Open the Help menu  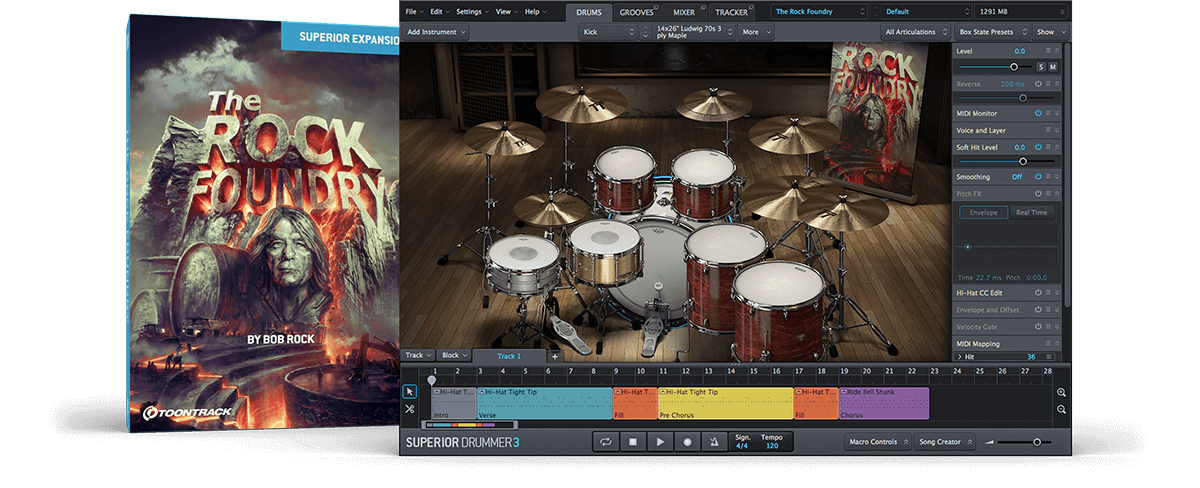pos(534,12)
